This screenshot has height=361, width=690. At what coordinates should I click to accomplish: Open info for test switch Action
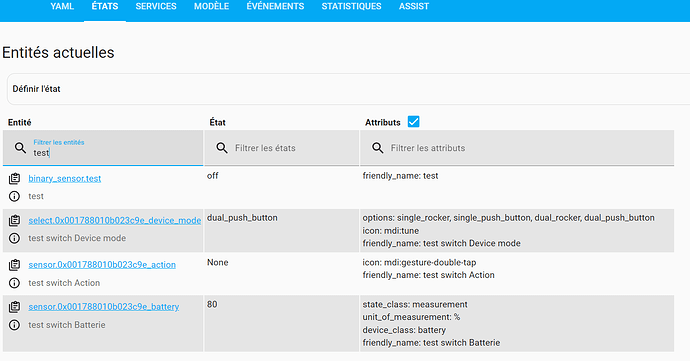pos(15,283)
